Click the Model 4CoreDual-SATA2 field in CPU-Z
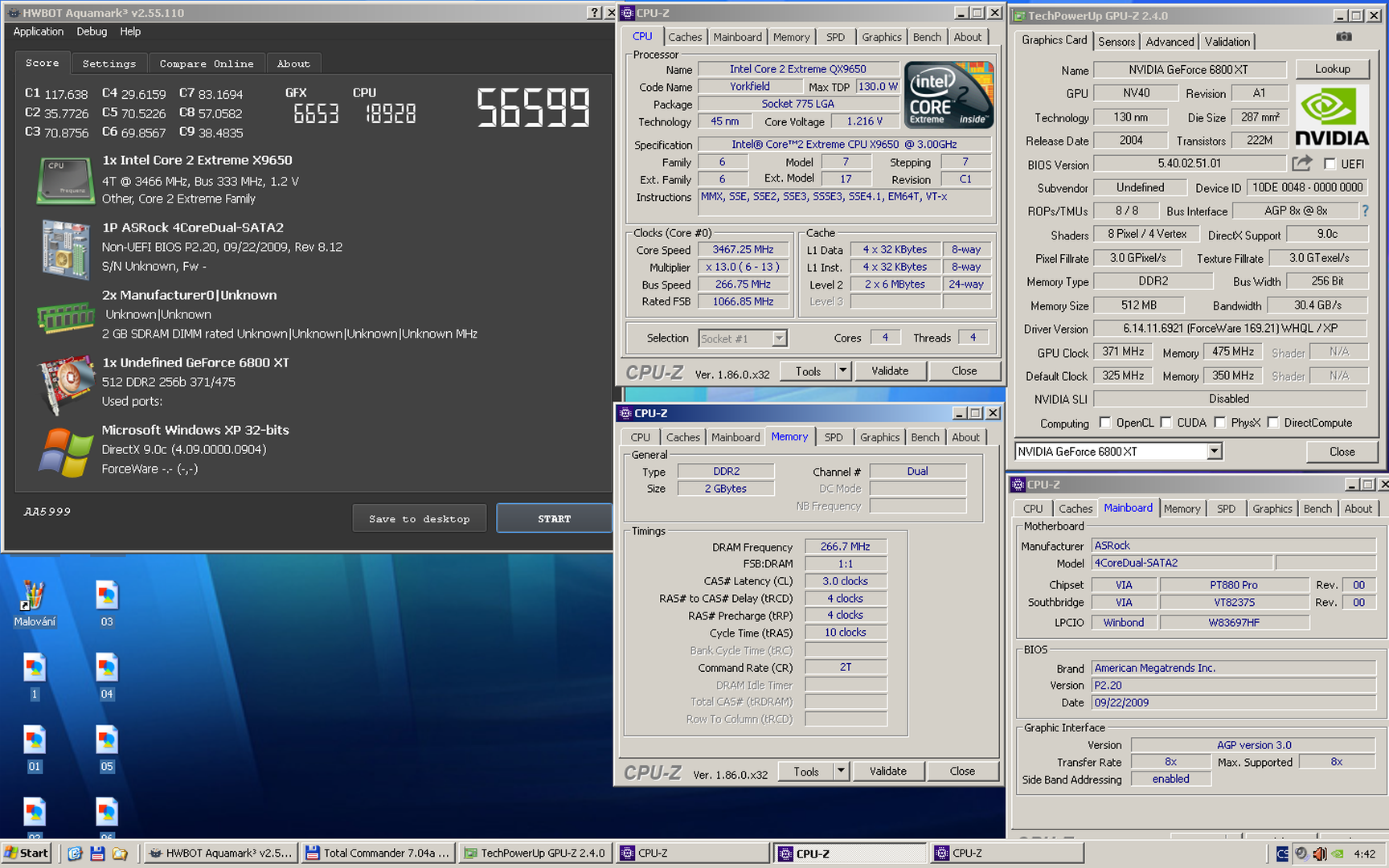1389x868 pixels. click(x=1182, y=563)
